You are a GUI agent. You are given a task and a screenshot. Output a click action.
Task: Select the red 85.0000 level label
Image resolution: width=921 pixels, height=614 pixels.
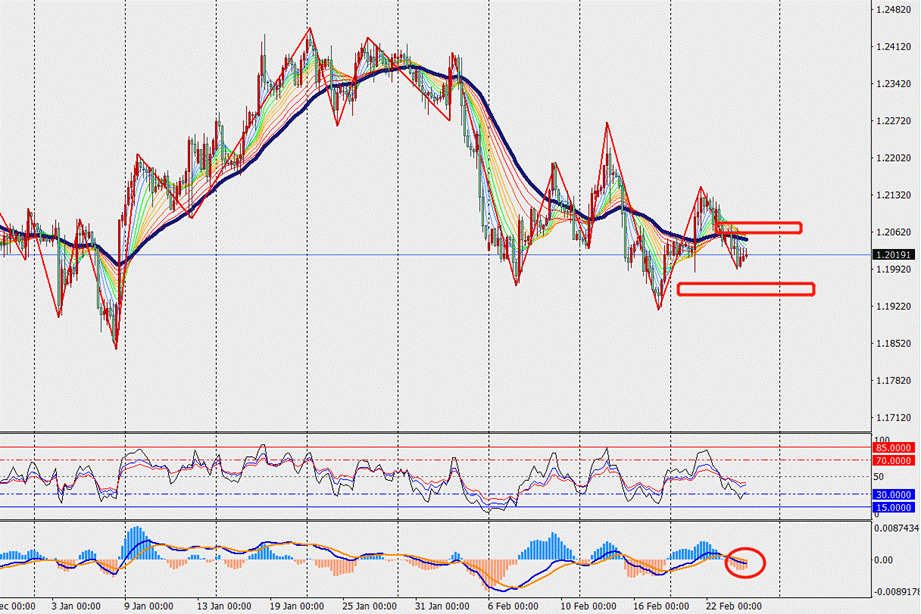tap(895, 448)
